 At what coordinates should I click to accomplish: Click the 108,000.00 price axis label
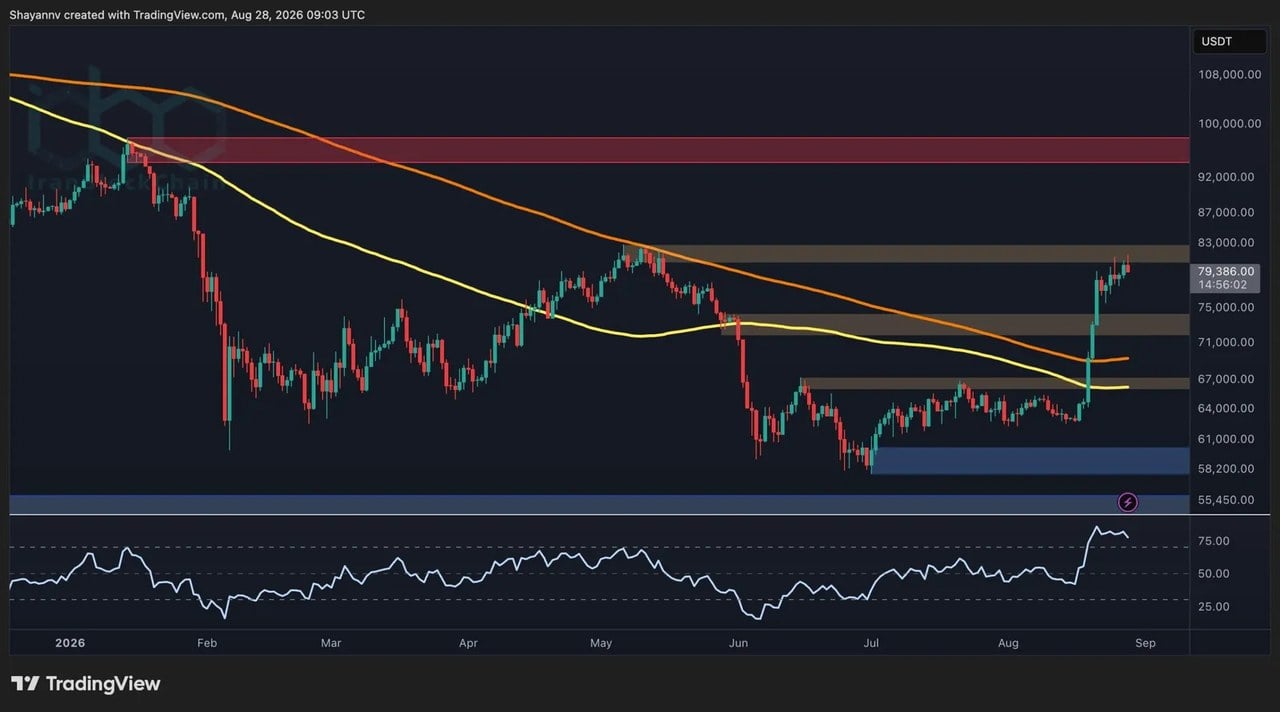click(x=1228, y=75)
